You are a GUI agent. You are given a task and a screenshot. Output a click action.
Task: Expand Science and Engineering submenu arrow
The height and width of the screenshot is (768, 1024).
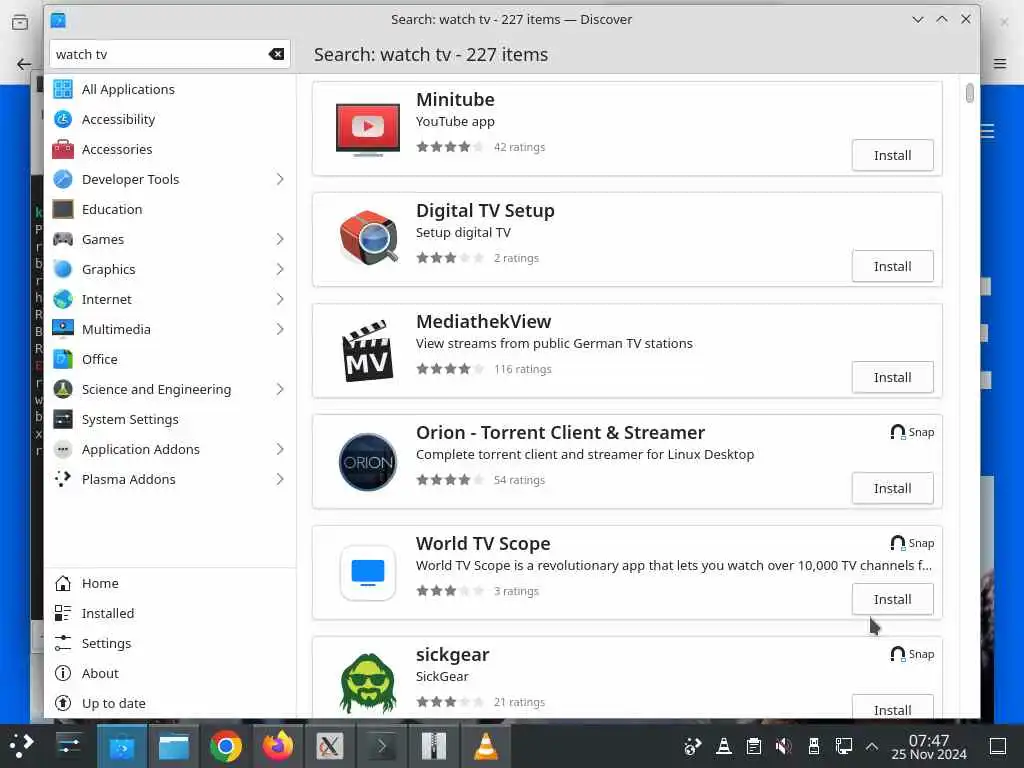point(280,390)
